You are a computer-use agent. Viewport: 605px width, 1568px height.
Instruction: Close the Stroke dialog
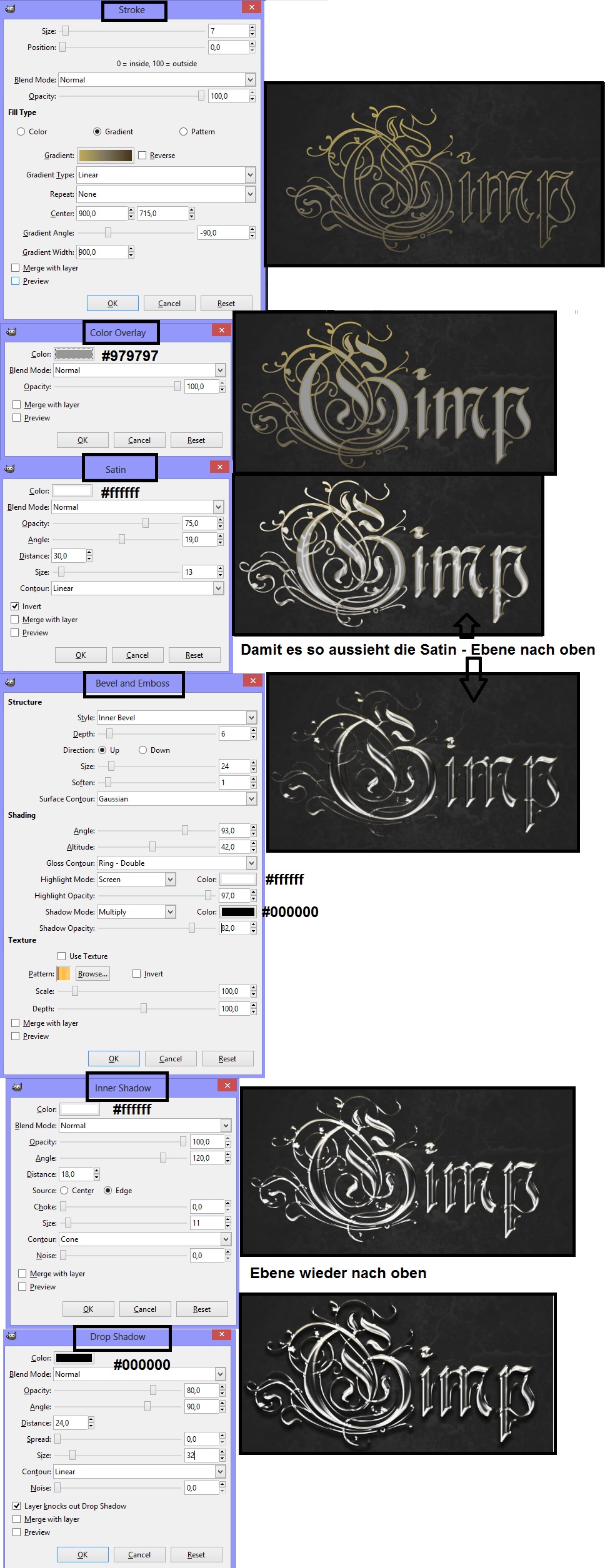click(x=251, y=7)
